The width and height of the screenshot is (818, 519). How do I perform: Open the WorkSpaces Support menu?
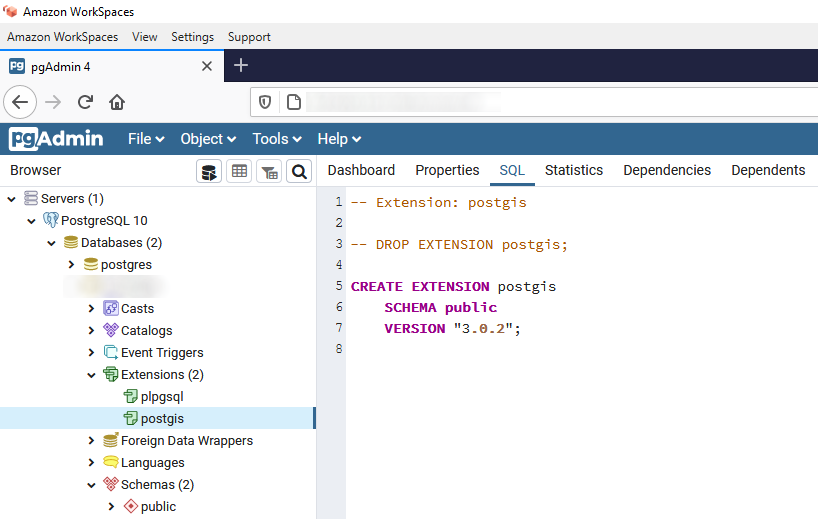click(249, 37)
